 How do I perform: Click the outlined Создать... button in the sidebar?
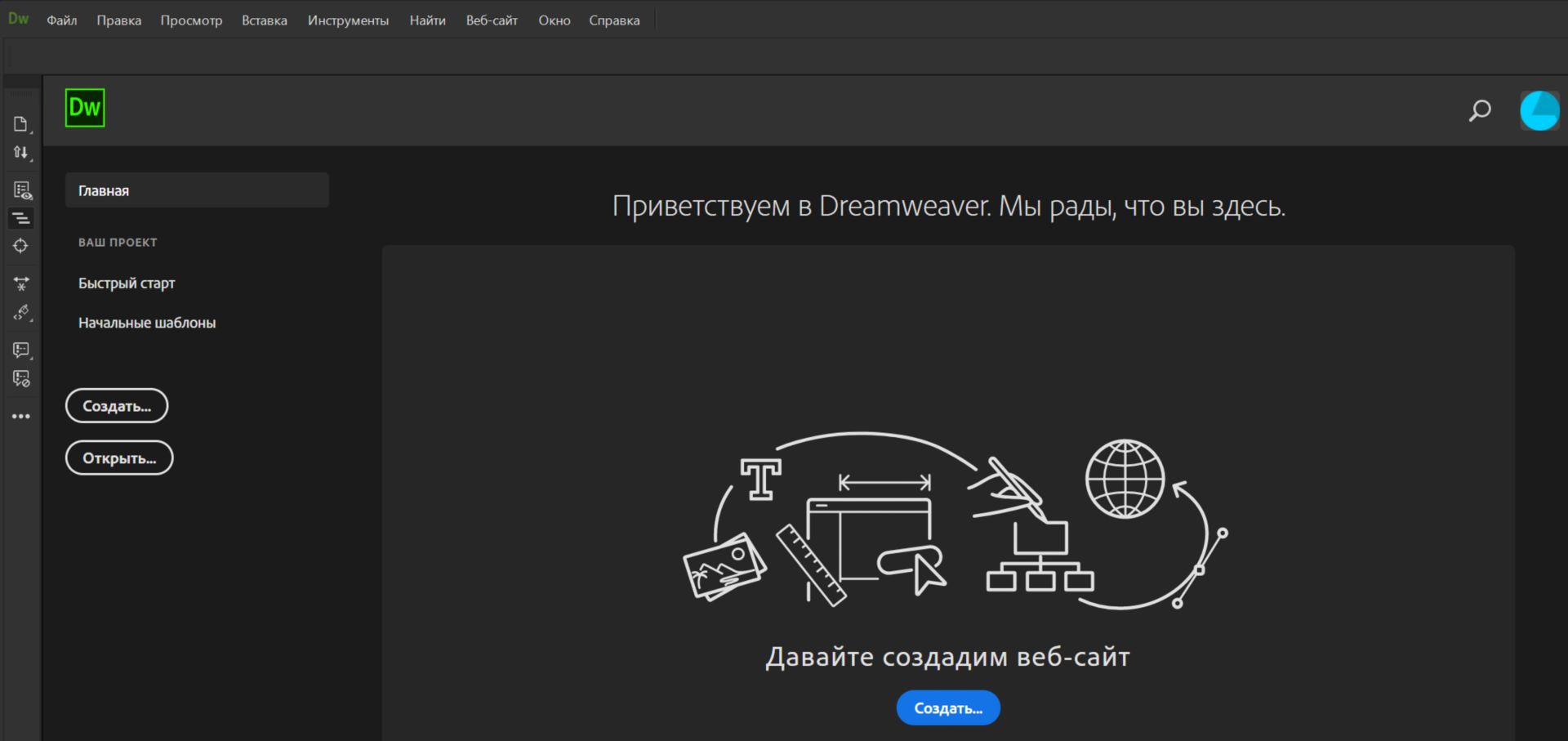point(117,406)
